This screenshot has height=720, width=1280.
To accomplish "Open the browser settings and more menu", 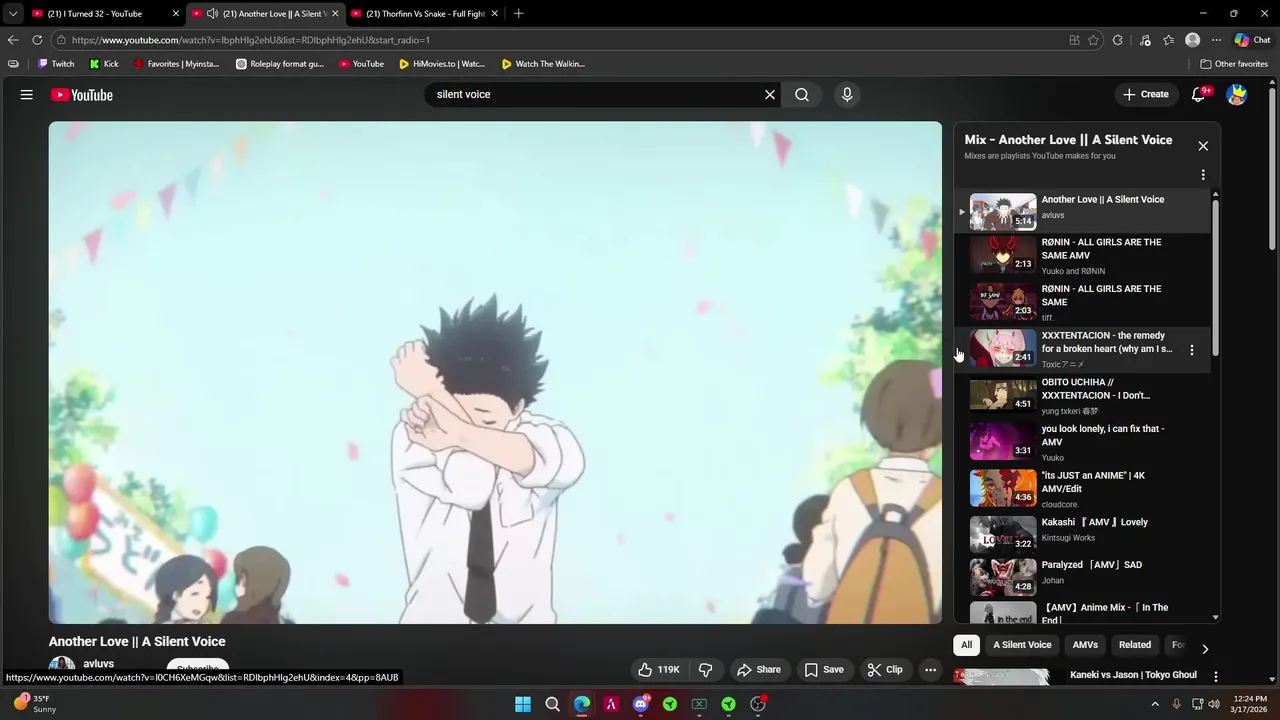I will (x=1216, y=40).
